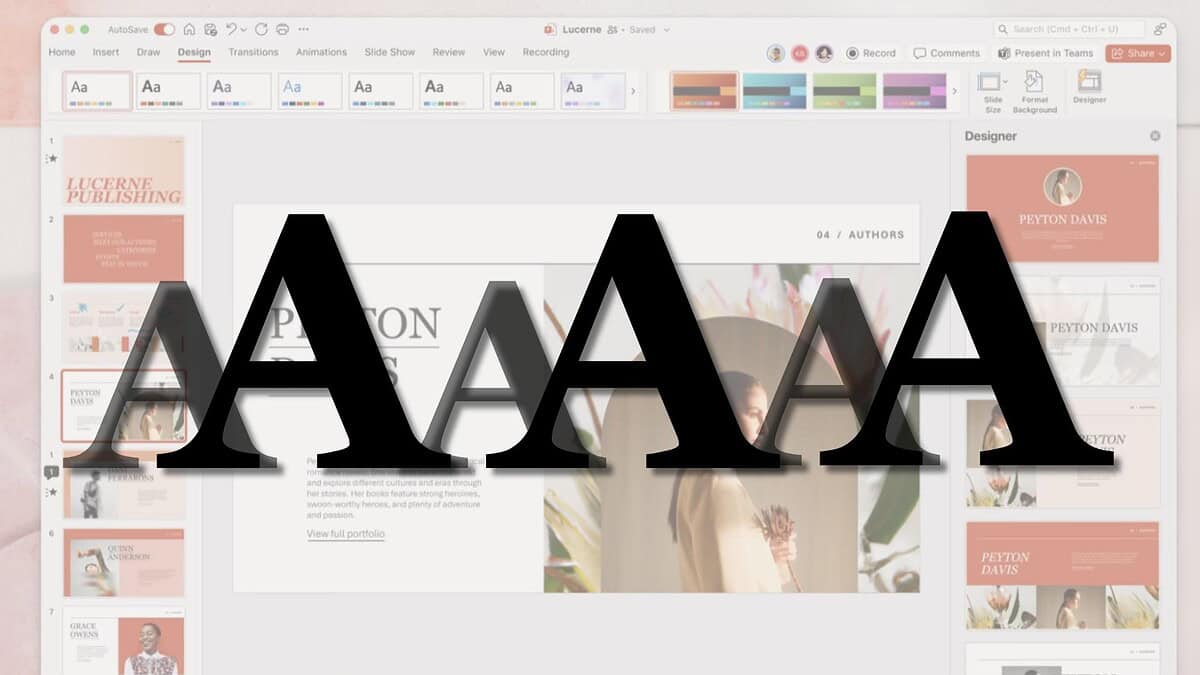The width and height of the screenshot is (1200, 675).
Task: Open the Slide Size dropdown
Action: (x=993, y=92)
